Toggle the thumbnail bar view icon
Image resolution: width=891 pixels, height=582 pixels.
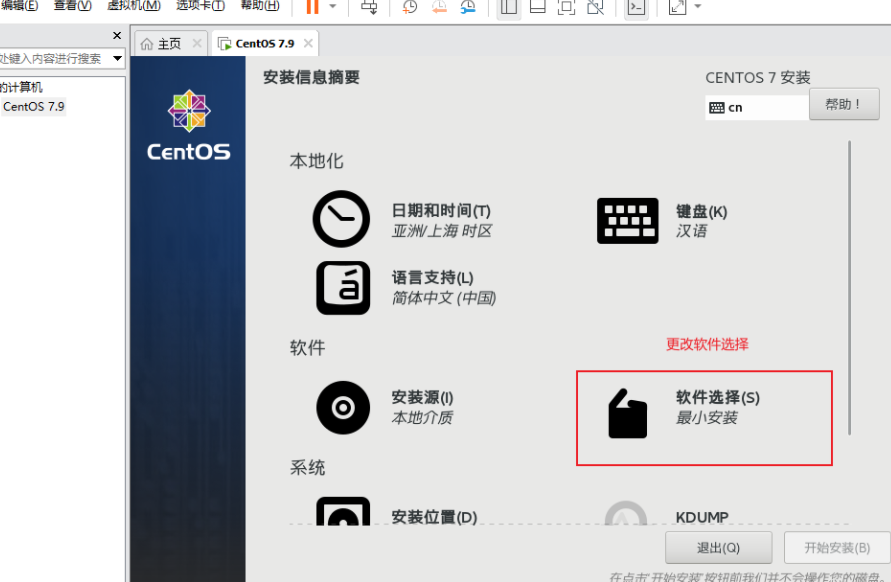[538, 6]
